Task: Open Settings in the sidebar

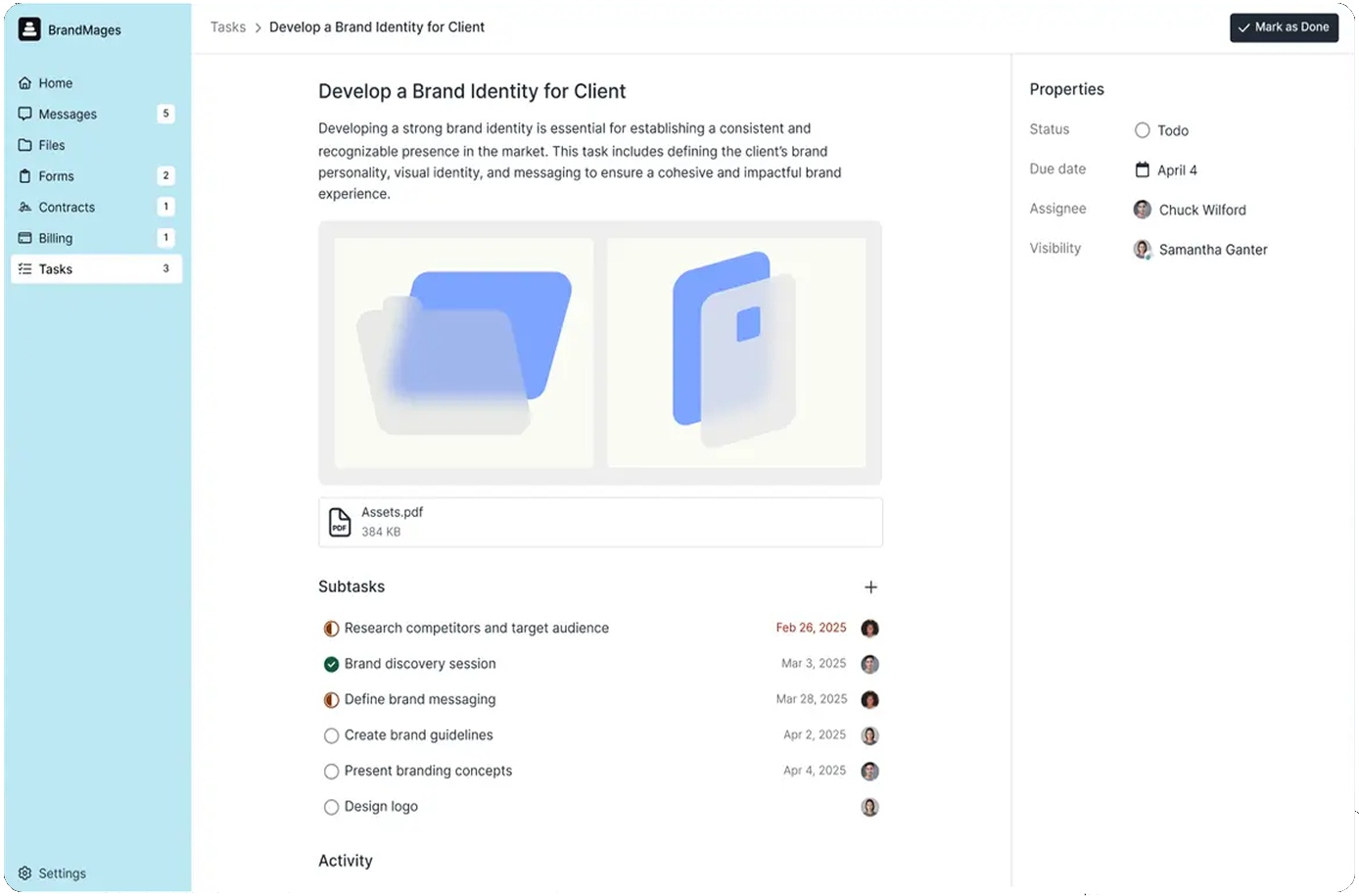Action: tap(53, 873)
